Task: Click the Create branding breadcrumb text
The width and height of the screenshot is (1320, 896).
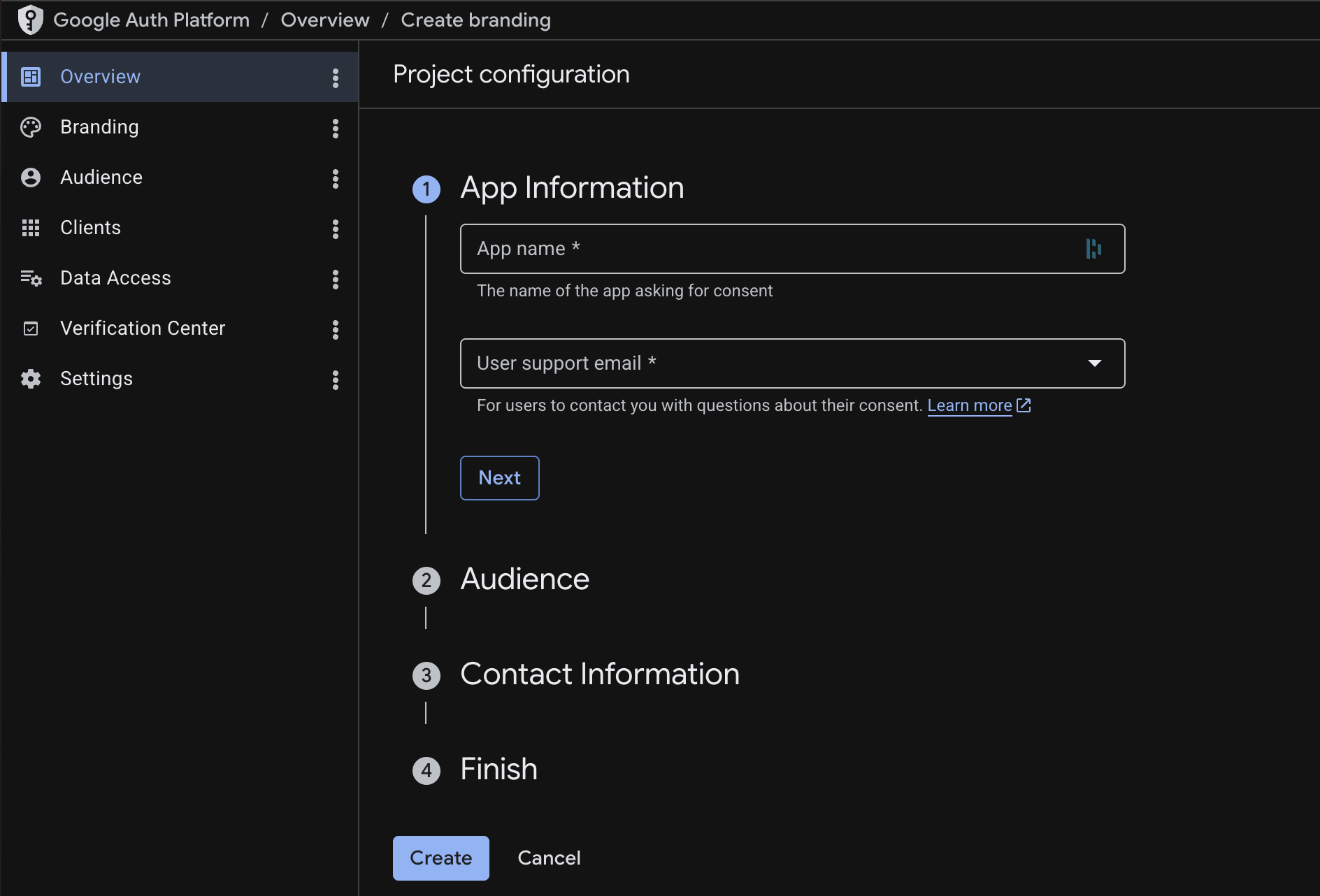Action: click(475, 20)
